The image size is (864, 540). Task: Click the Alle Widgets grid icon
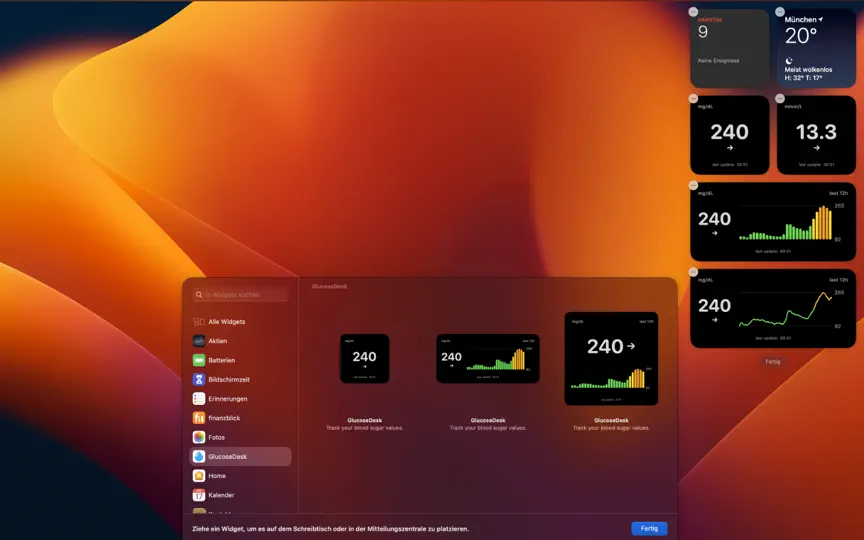coord(199,322)
